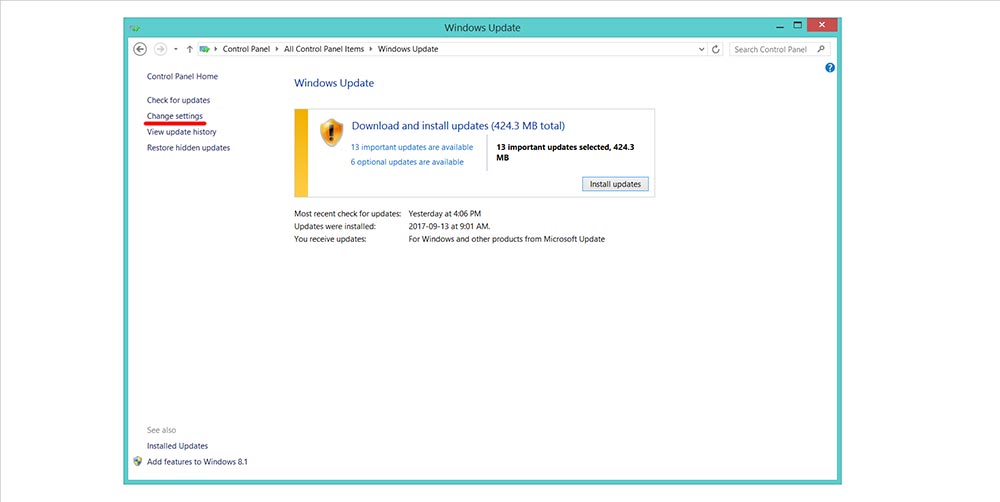This screenshot has height=502, width=1000.
Task: Open 13 important updates are available link
Action: pyautogui.click(x=412, y=147)
